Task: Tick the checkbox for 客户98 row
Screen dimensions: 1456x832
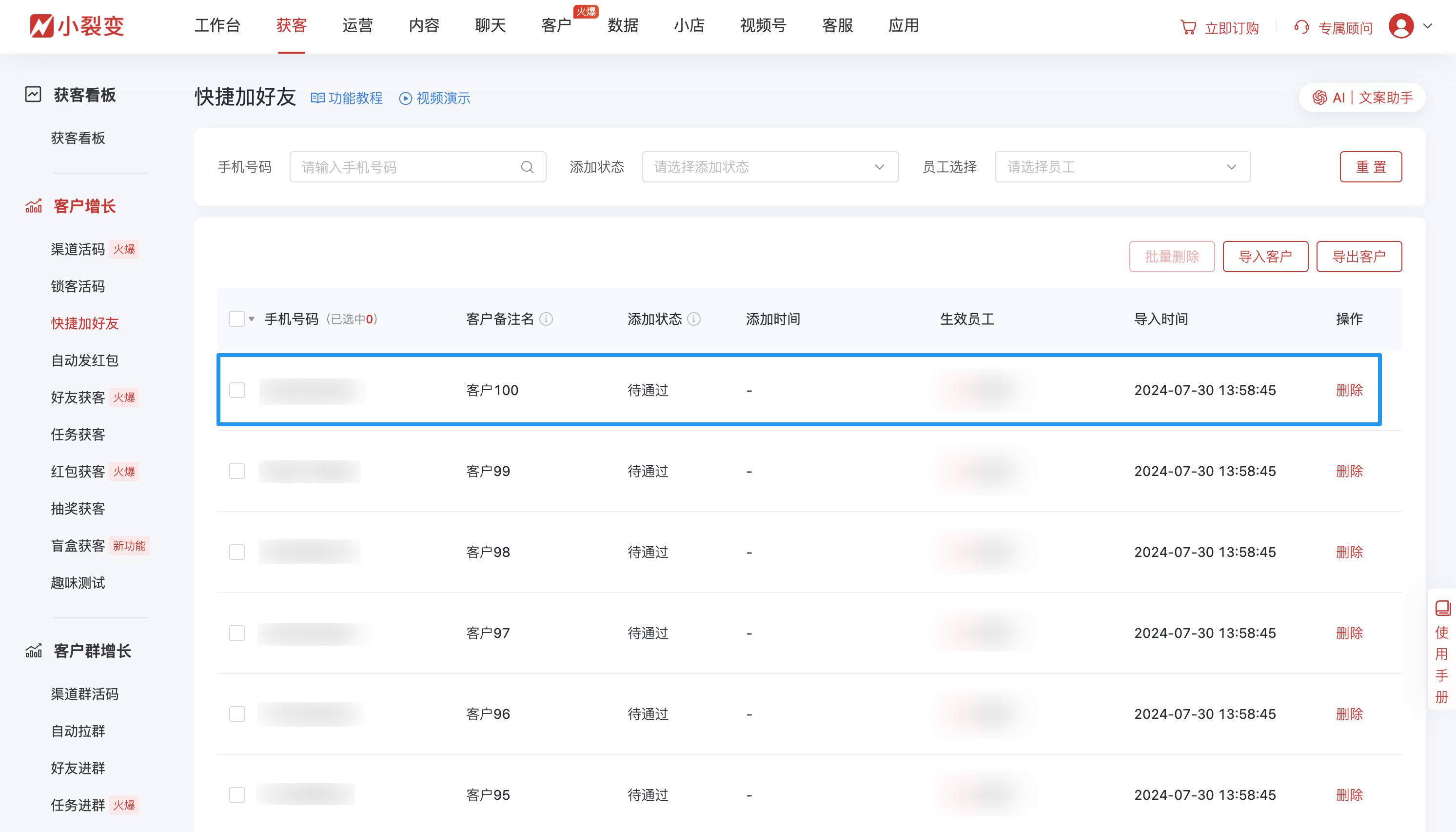Action: [x=237, y=552]
